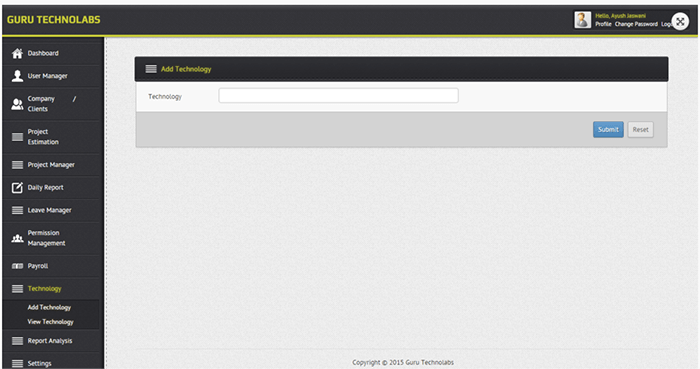Open Leave Manager section
Screen dimensions: 700x369
point(50,210)
